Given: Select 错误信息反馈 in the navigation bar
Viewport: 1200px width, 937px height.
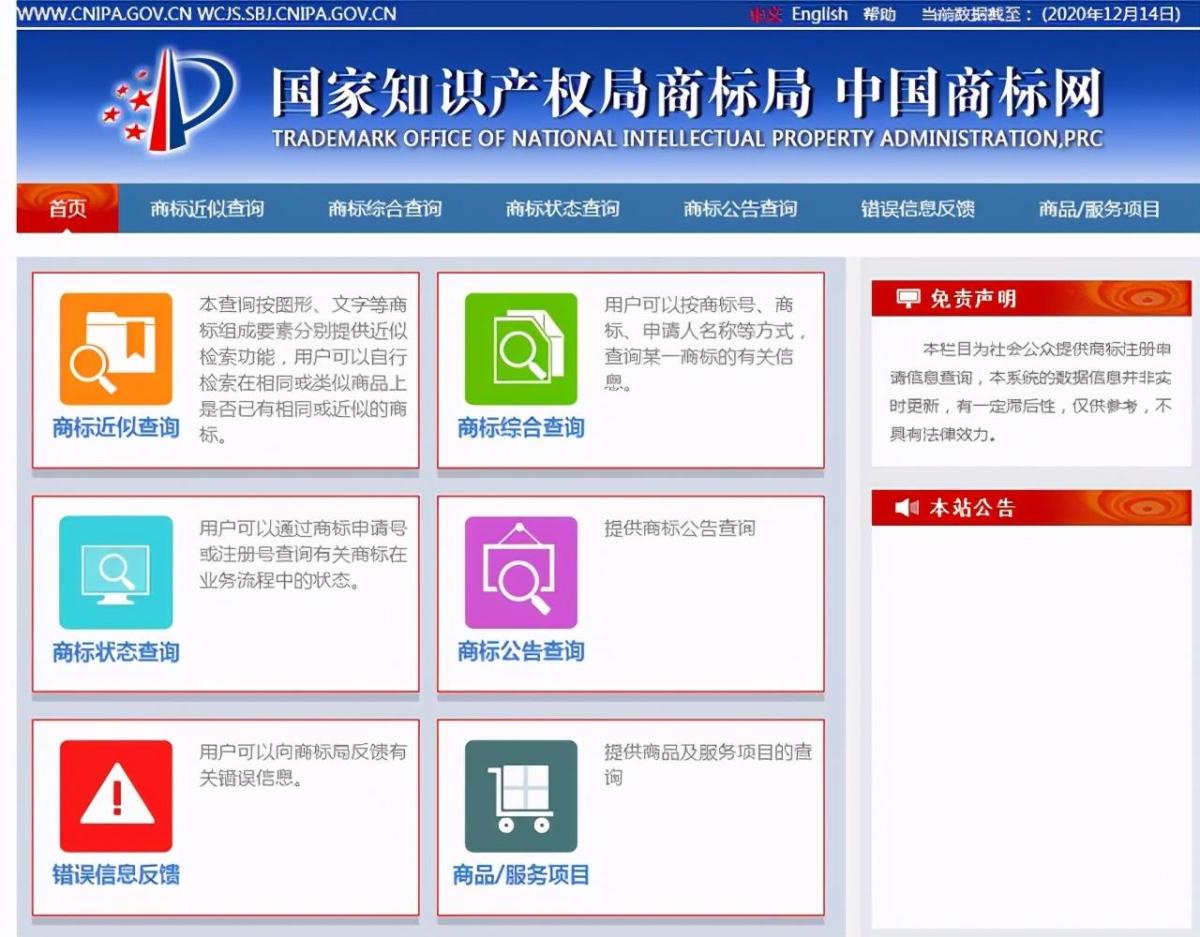Looking at the screenshot, I should coord(918,209).
